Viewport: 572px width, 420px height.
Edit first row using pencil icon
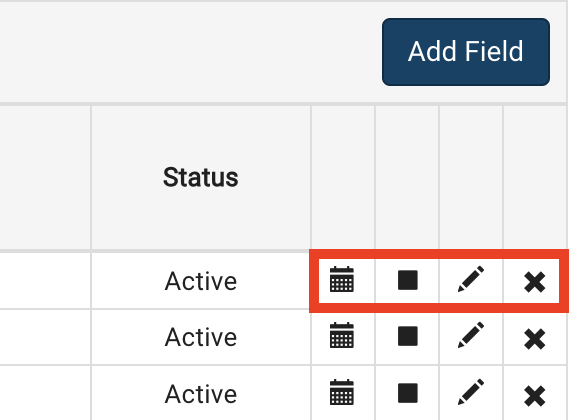[x=471, y=279]
